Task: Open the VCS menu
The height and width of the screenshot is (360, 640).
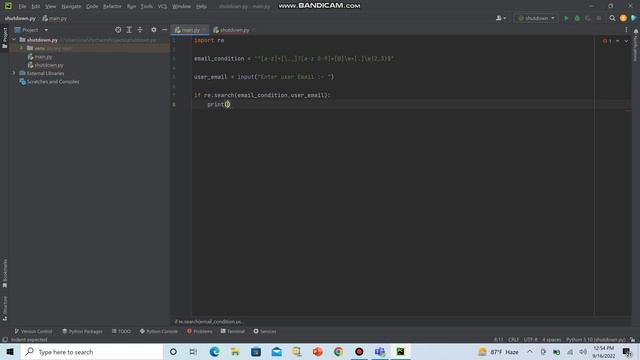Action: tap(162, 7)
